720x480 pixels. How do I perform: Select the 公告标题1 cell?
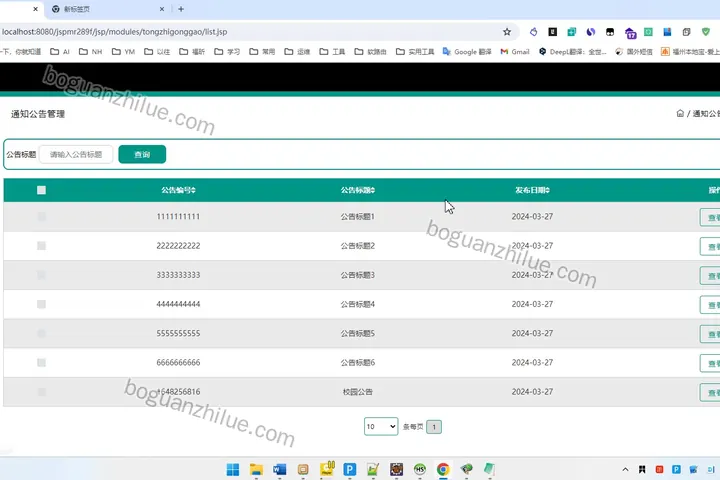tap(358, 216)
